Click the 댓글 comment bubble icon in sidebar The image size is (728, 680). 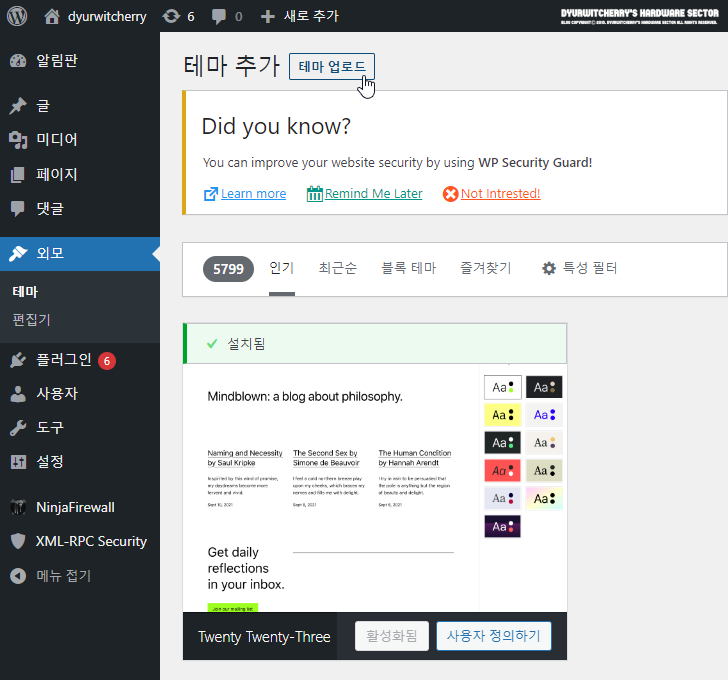[18, 208]
